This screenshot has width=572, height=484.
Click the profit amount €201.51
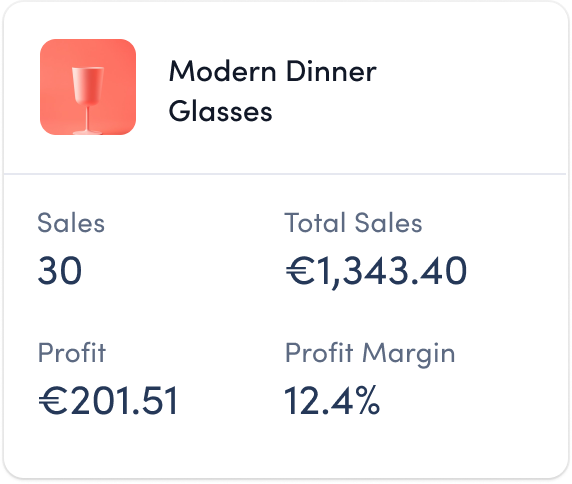[108, 401]
